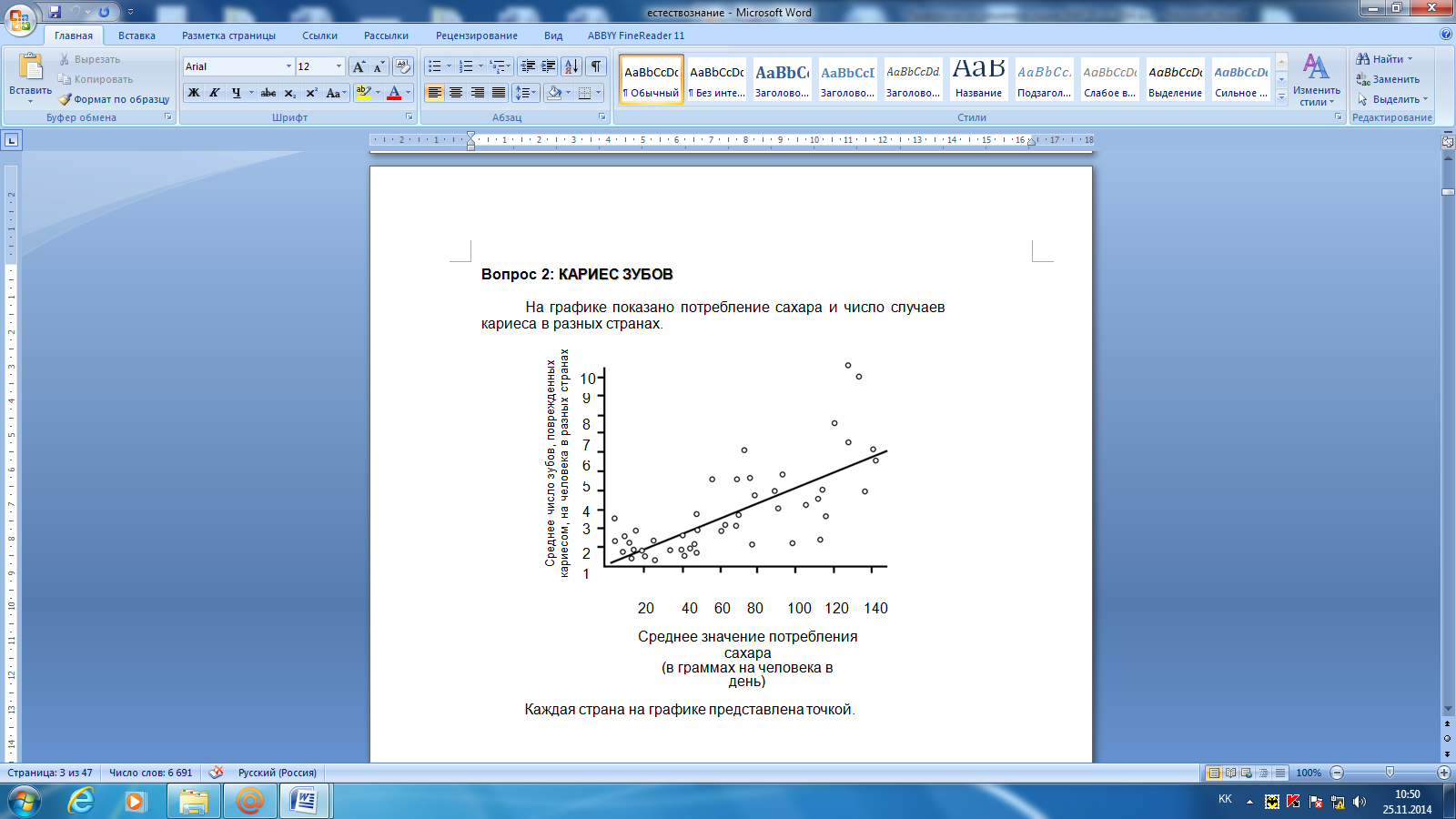Apply subscript formatting
1456x819 pixels.
coord(290,93)
